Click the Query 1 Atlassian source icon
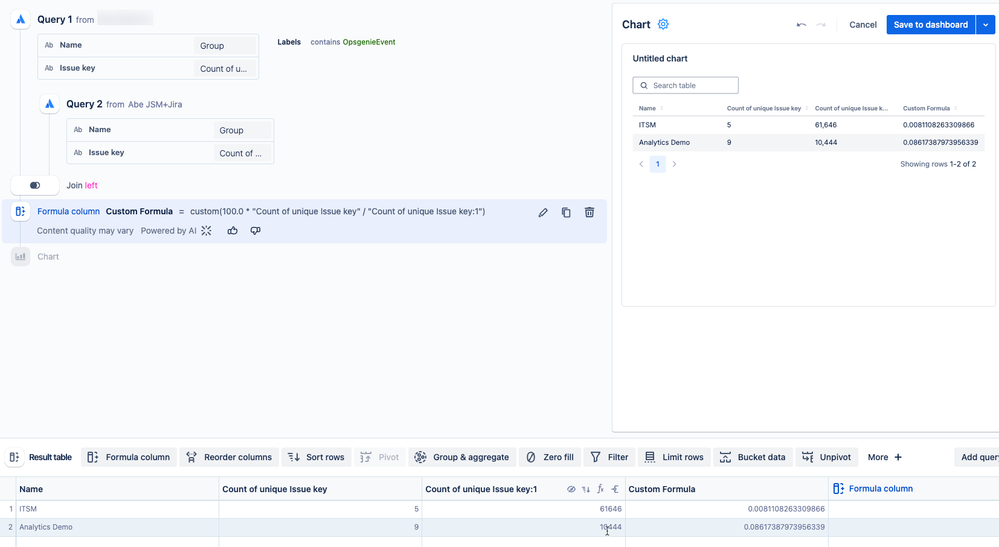Image resolution: width=999 pixels, height=547 pixels. click(21, 20)
